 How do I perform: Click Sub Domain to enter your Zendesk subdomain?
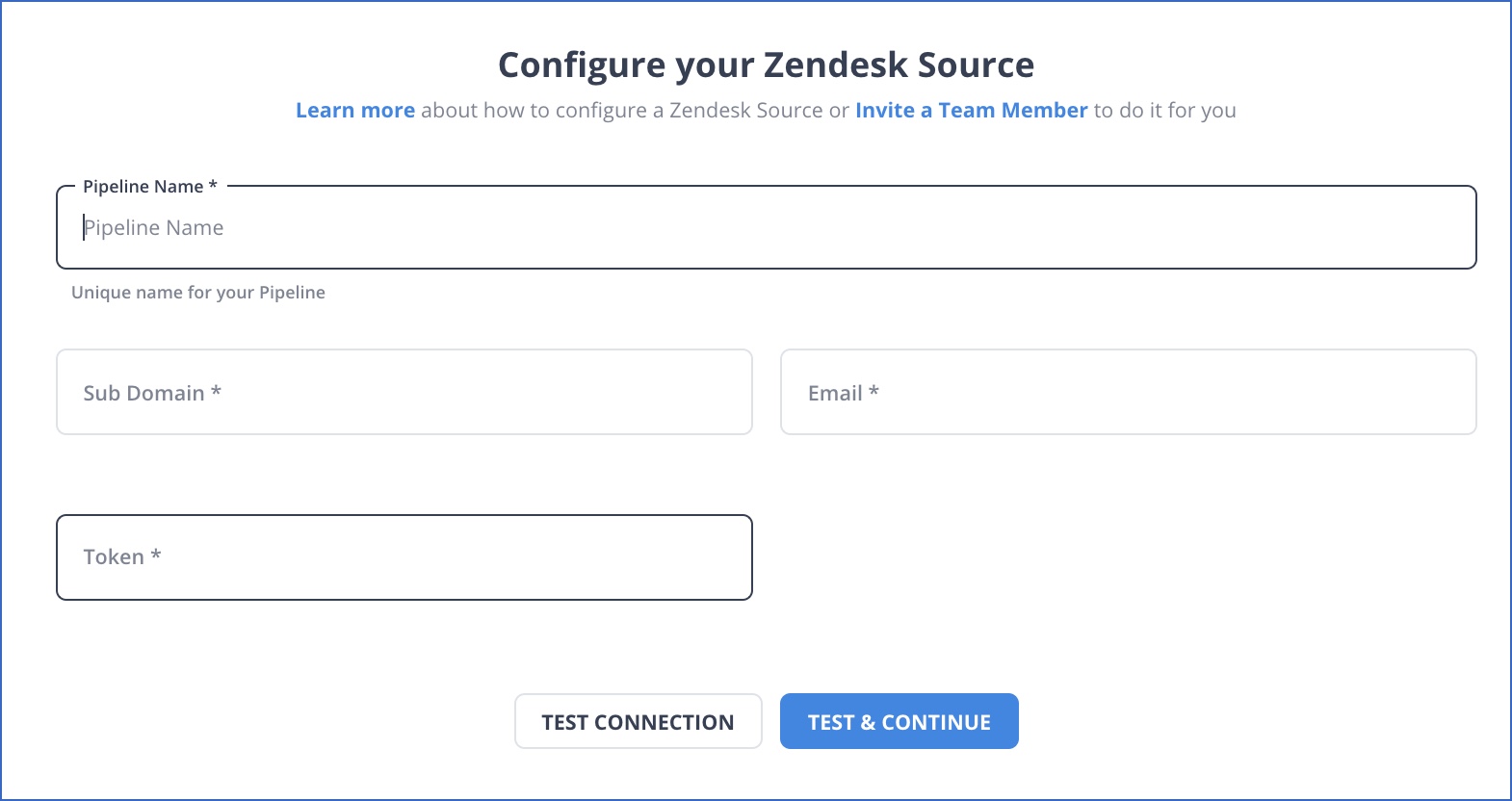[x=404, y=392]
